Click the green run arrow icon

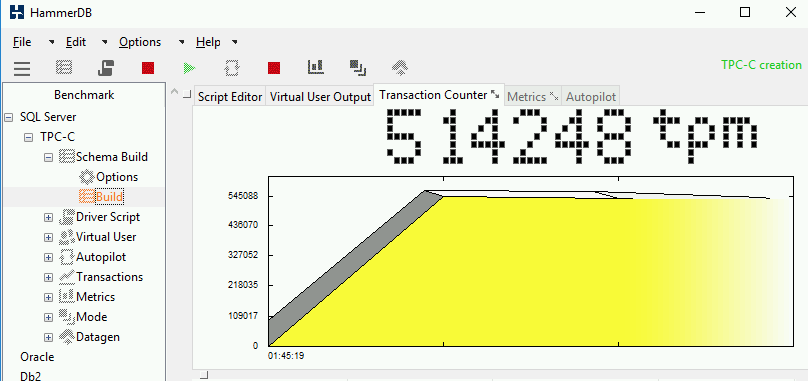190,68
